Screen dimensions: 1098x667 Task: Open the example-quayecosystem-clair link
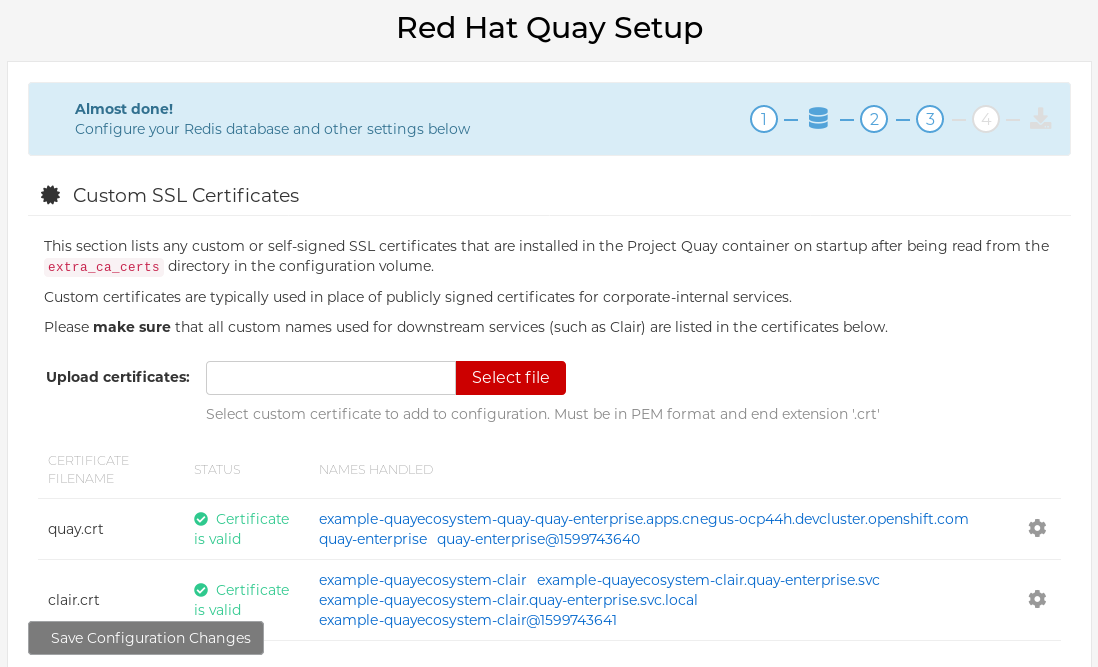422,579
